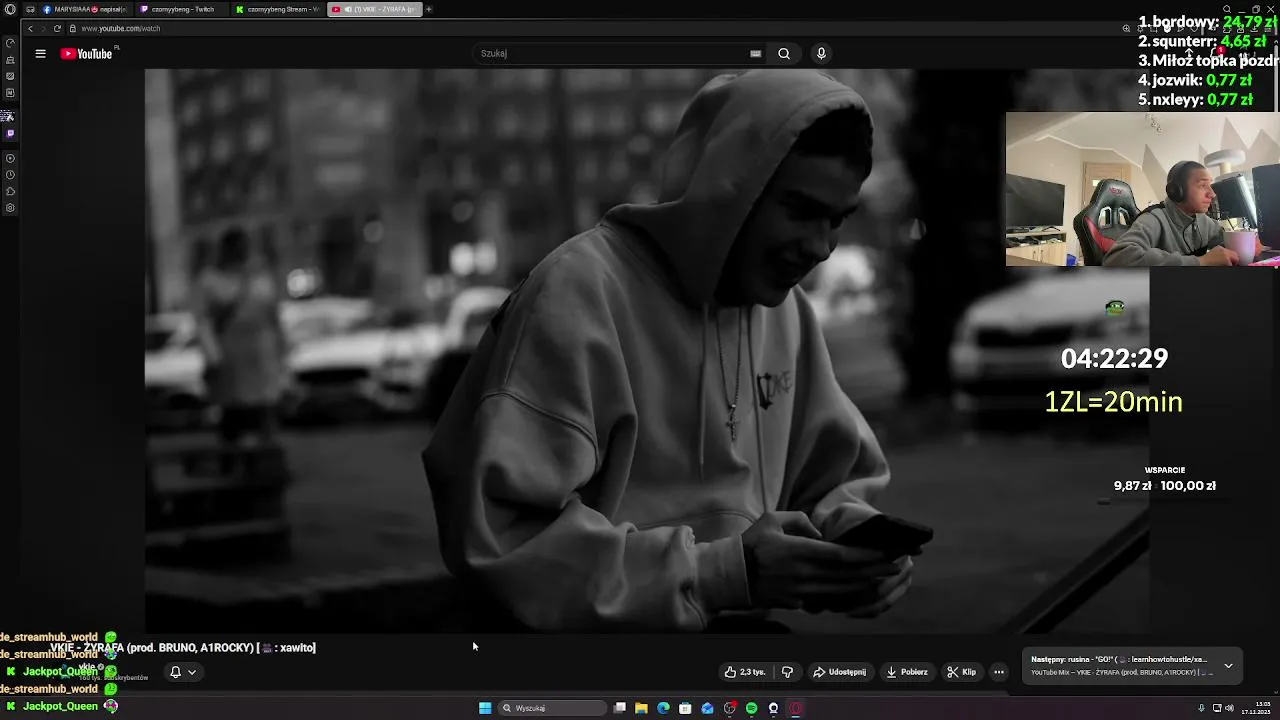Screen dimensions: 1280x720
Task: Click the taskbar Wyszukaj search box
Action: 553,708
